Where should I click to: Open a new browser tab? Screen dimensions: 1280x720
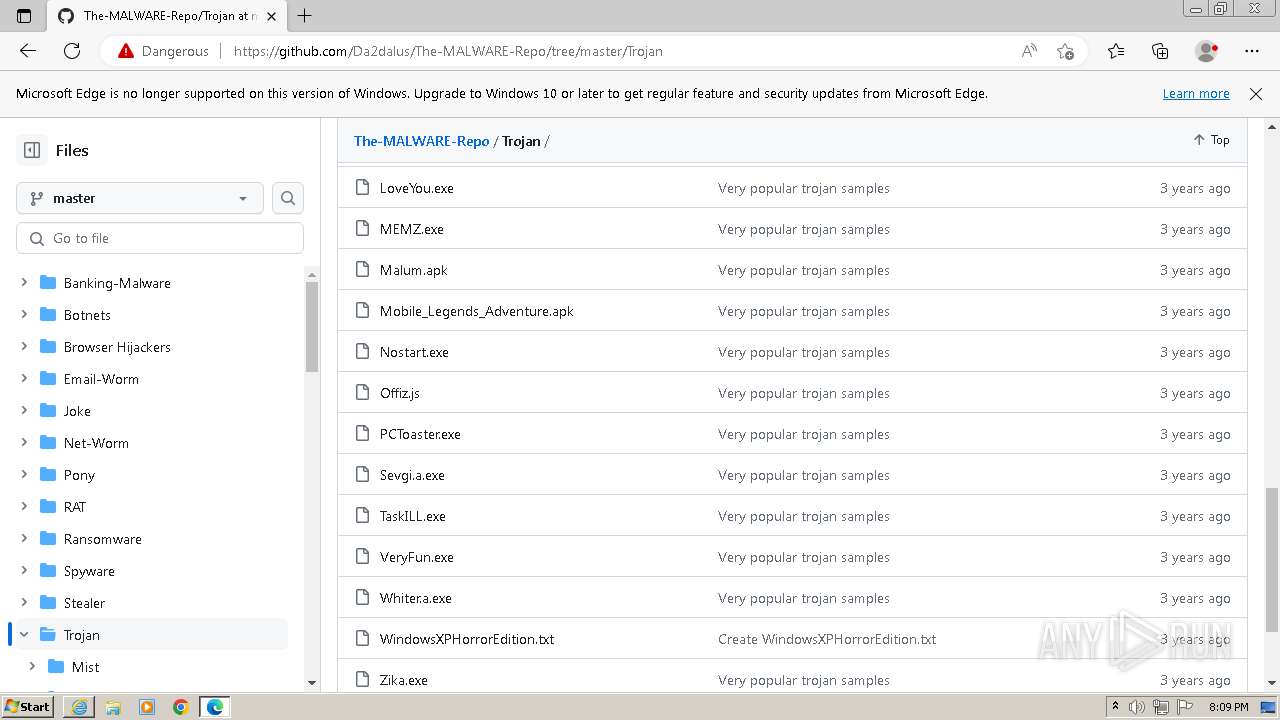pyautogui.click(x=305, y=15)
